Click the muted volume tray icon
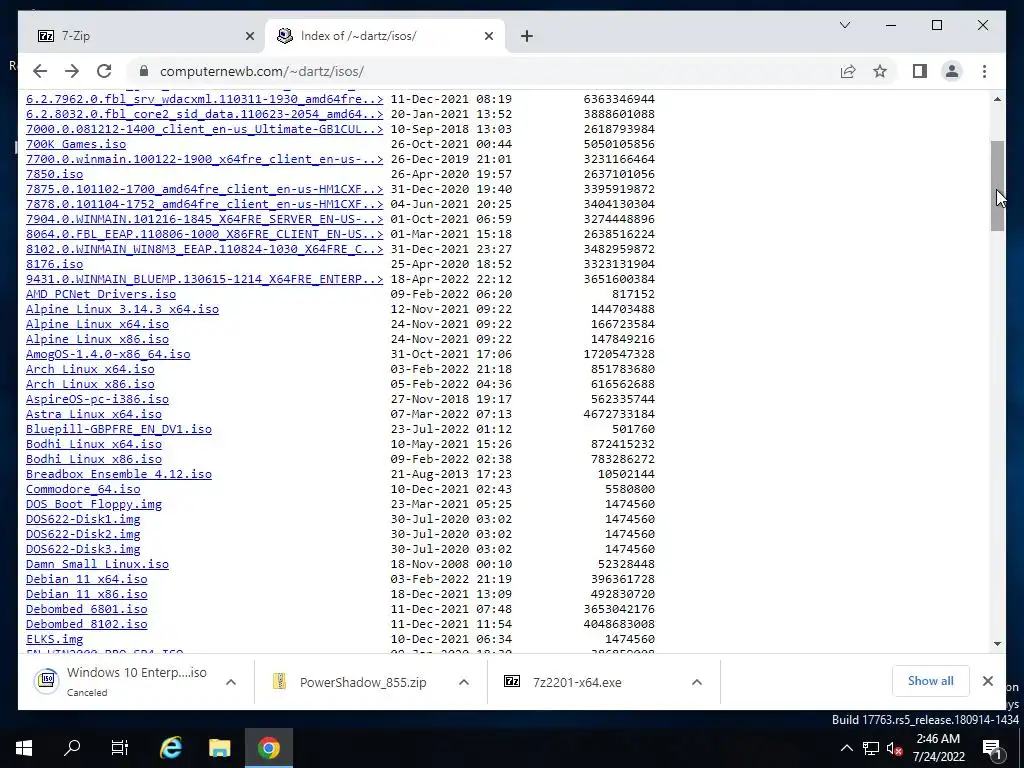 tap(895, 748)
